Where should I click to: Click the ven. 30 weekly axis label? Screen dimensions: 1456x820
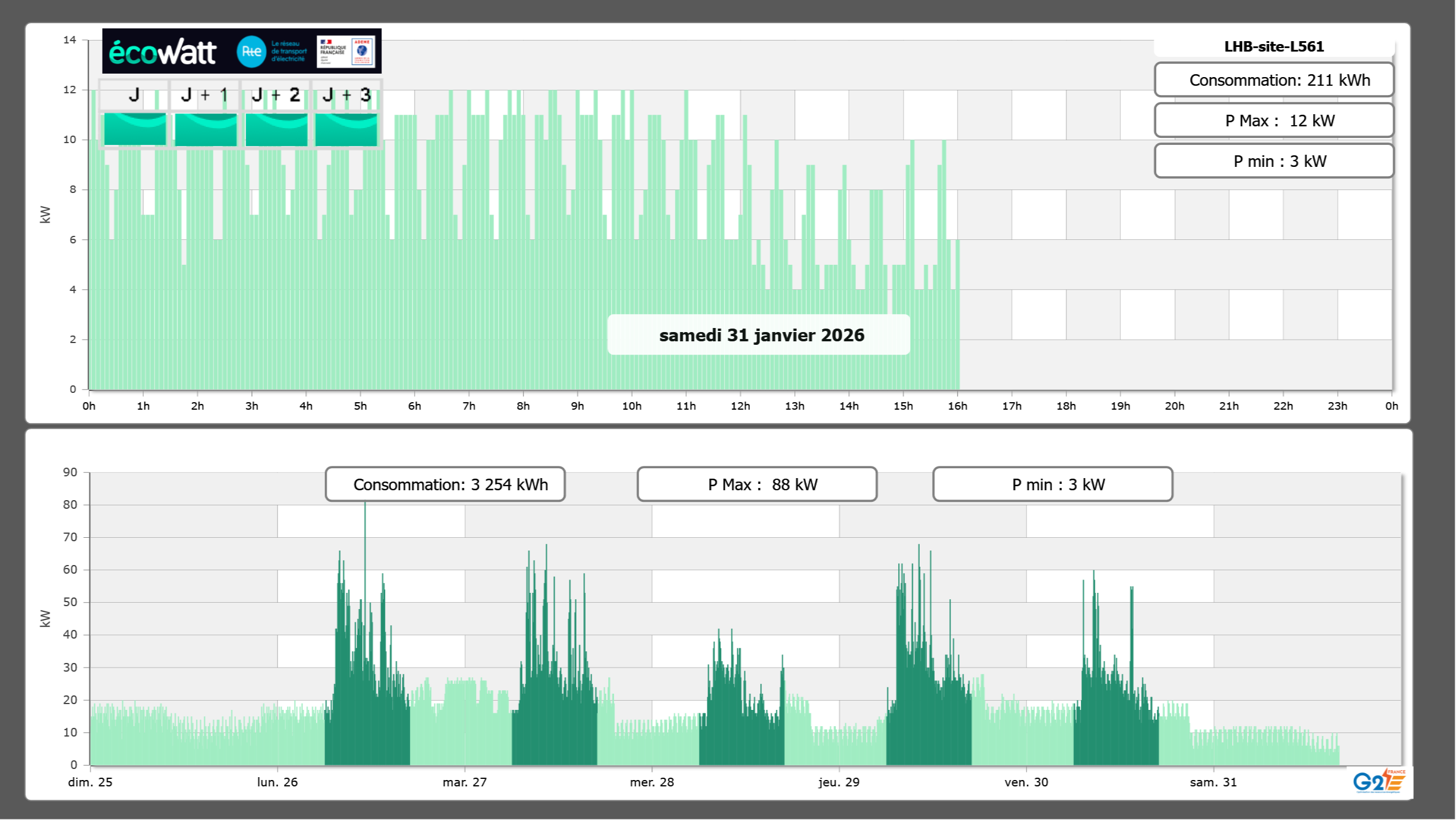click(x=1026, y=782)
